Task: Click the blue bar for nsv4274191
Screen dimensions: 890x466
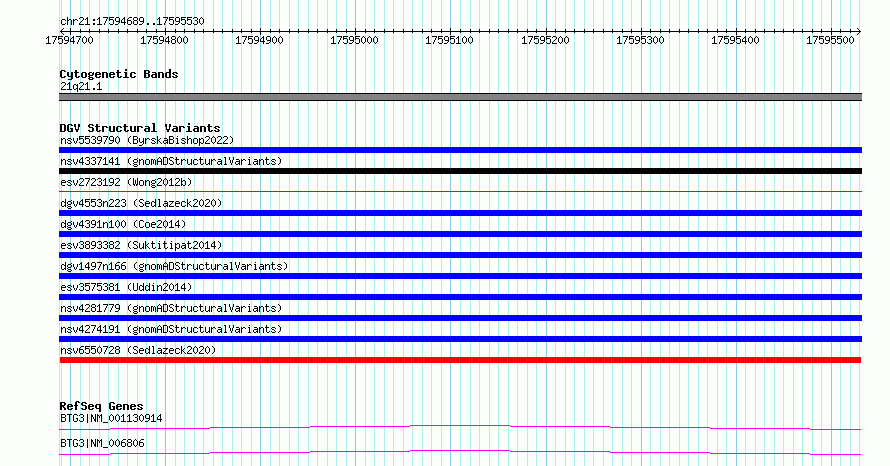Action: (x=460, y=339)
